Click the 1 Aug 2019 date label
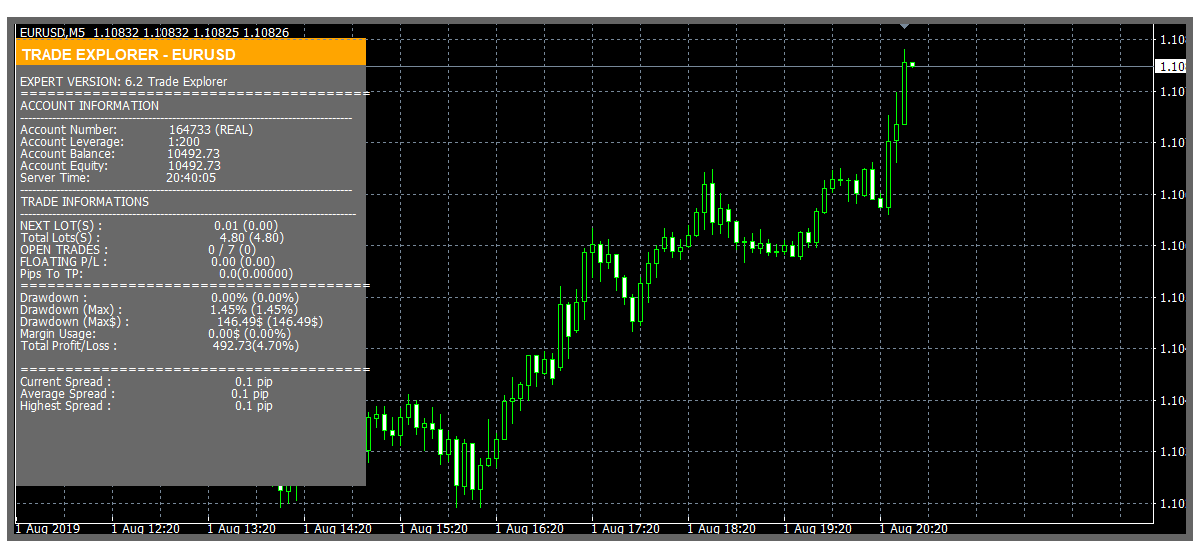Screen dimensions: 1200x558 [x=48, y=529]
